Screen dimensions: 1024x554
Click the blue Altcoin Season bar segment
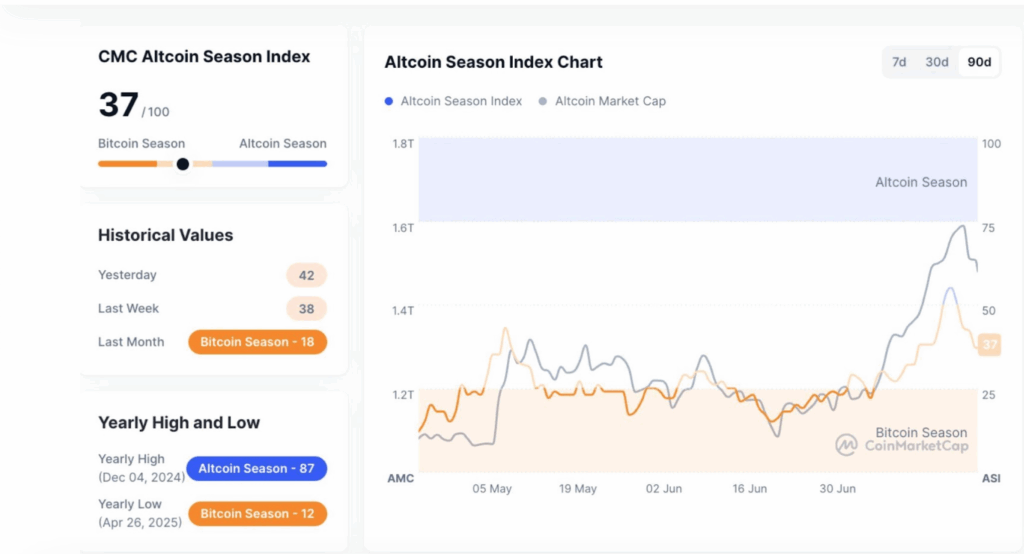297,164
